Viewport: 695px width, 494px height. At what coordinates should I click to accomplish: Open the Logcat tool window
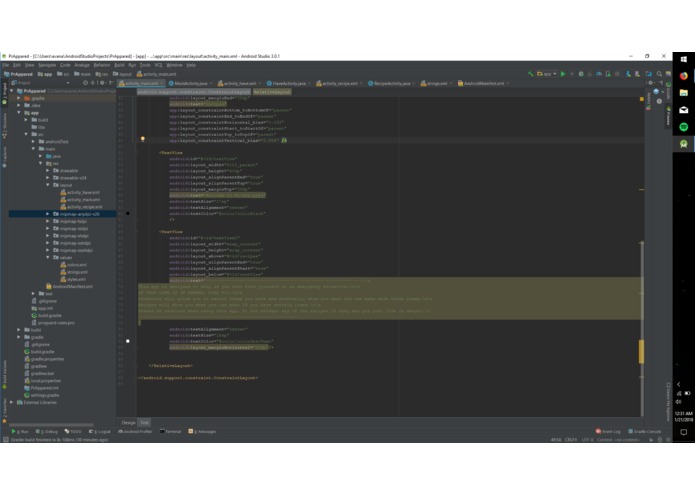coord(99,432)
